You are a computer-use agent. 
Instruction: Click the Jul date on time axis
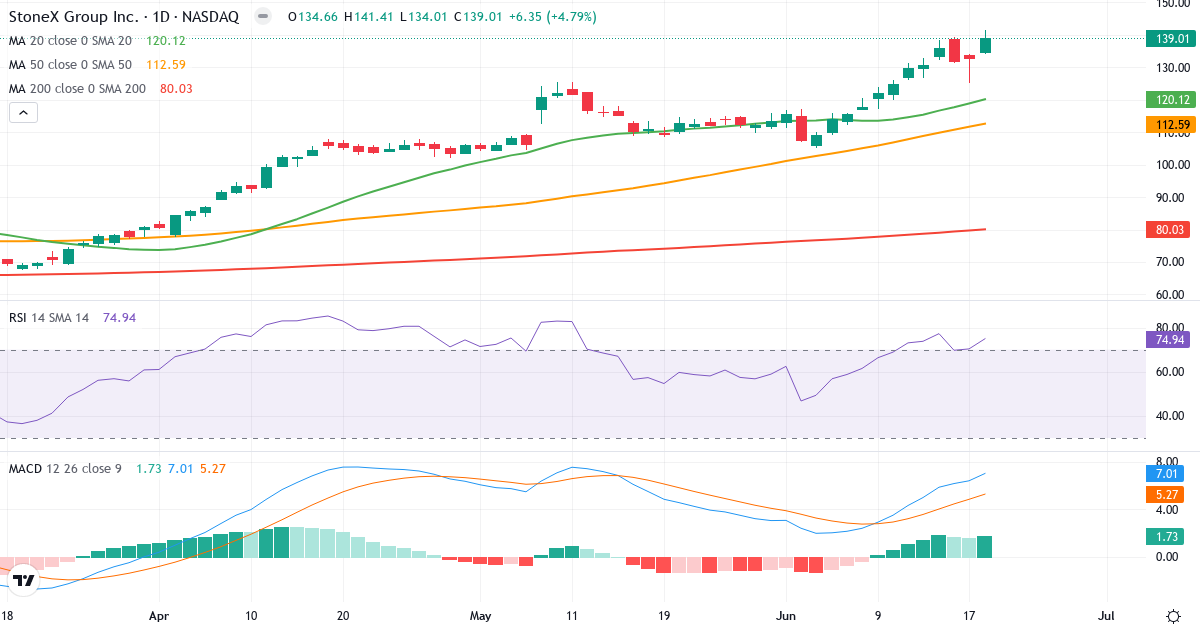click(1107, 617)
